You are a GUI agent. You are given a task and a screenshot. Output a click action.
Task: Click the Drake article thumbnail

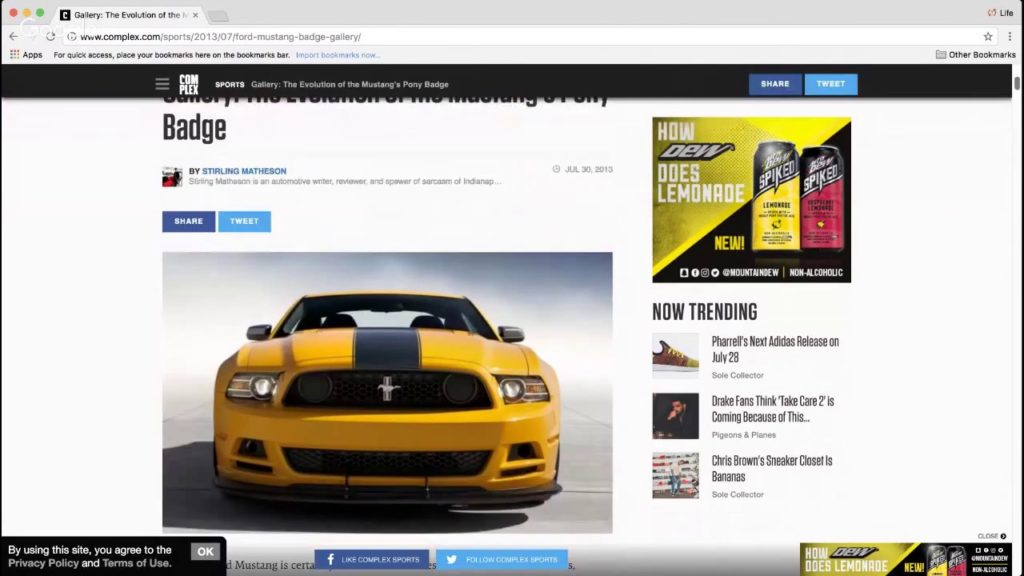click(675, 416)
